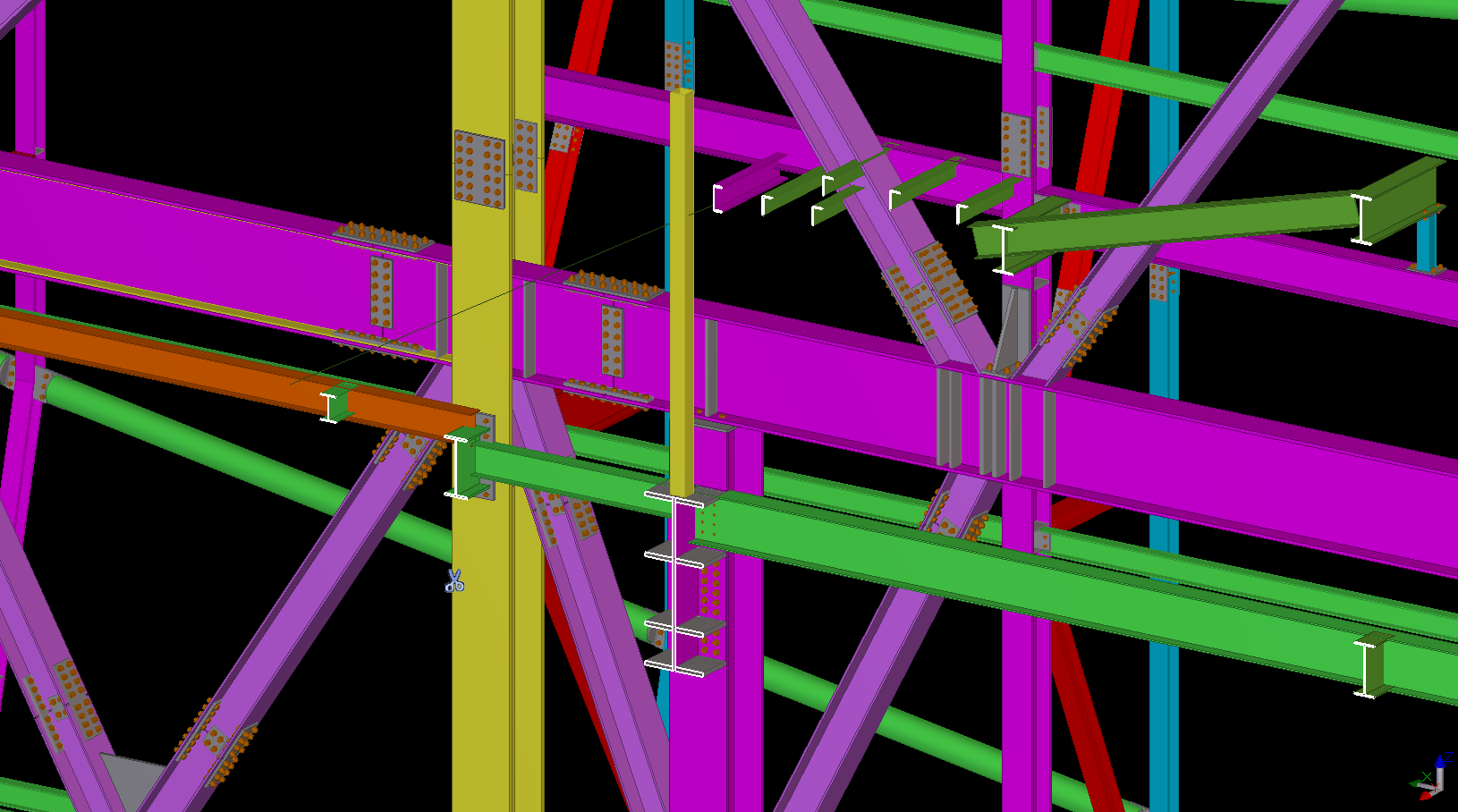Click the scissors cut icon beside yellow column

pyautogui.click(x=454, y=581)
